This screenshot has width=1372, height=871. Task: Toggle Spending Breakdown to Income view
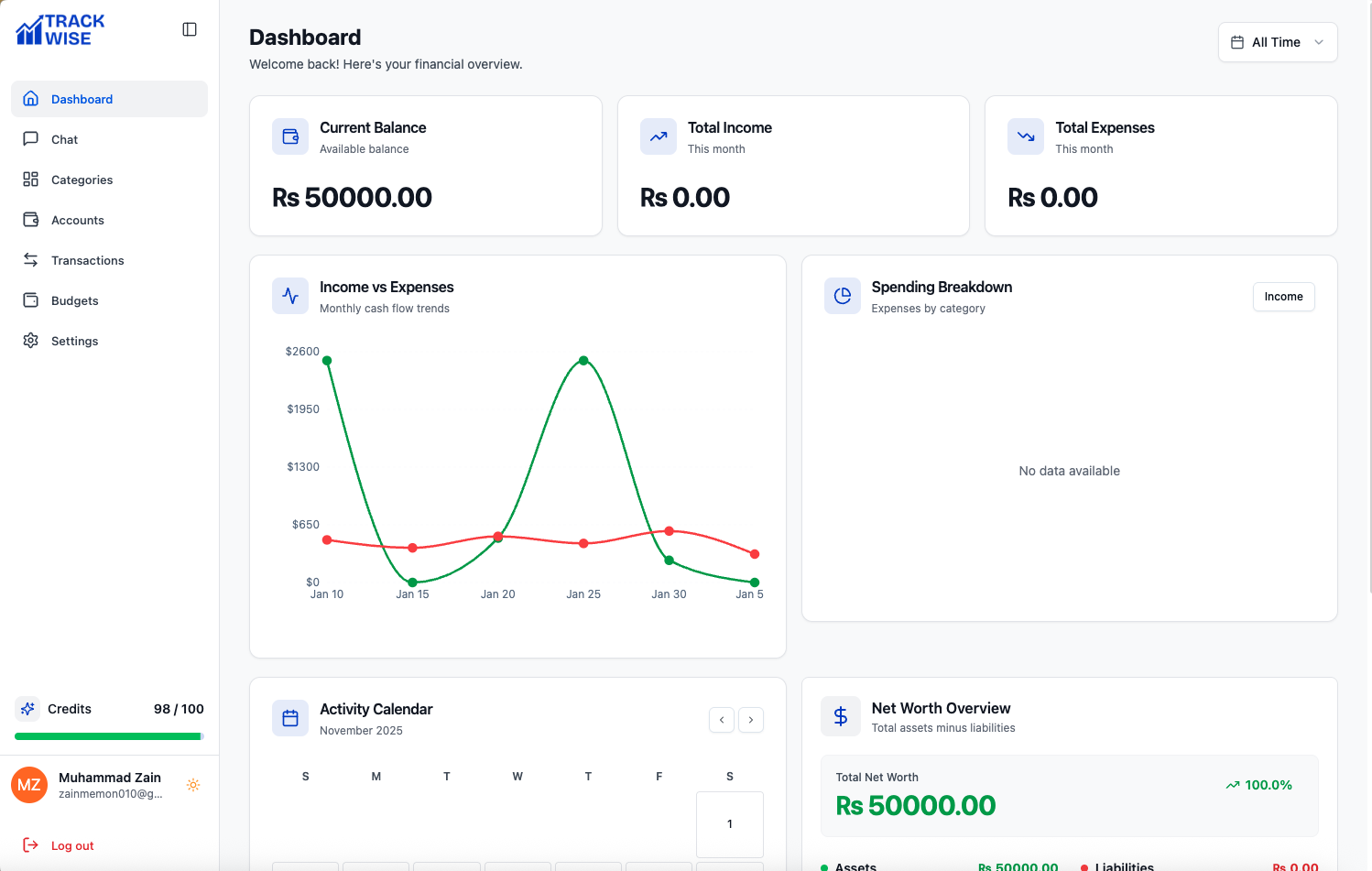[1283, 296]
